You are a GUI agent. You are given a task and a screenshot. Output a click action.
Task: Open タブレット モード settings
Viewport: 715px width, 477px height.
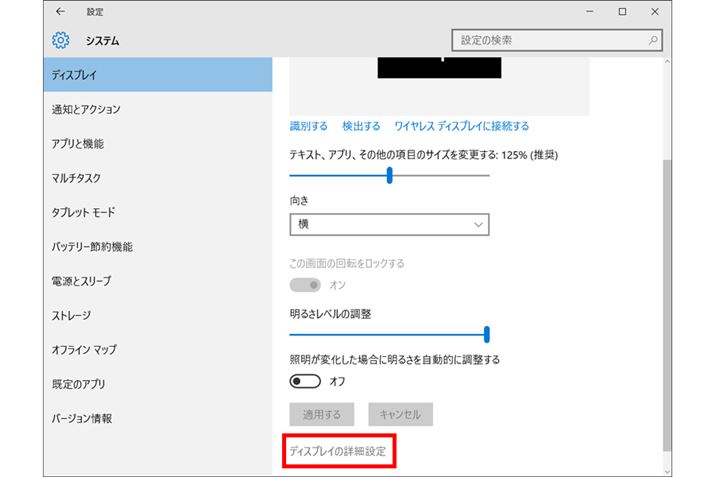tap(158, 213)
